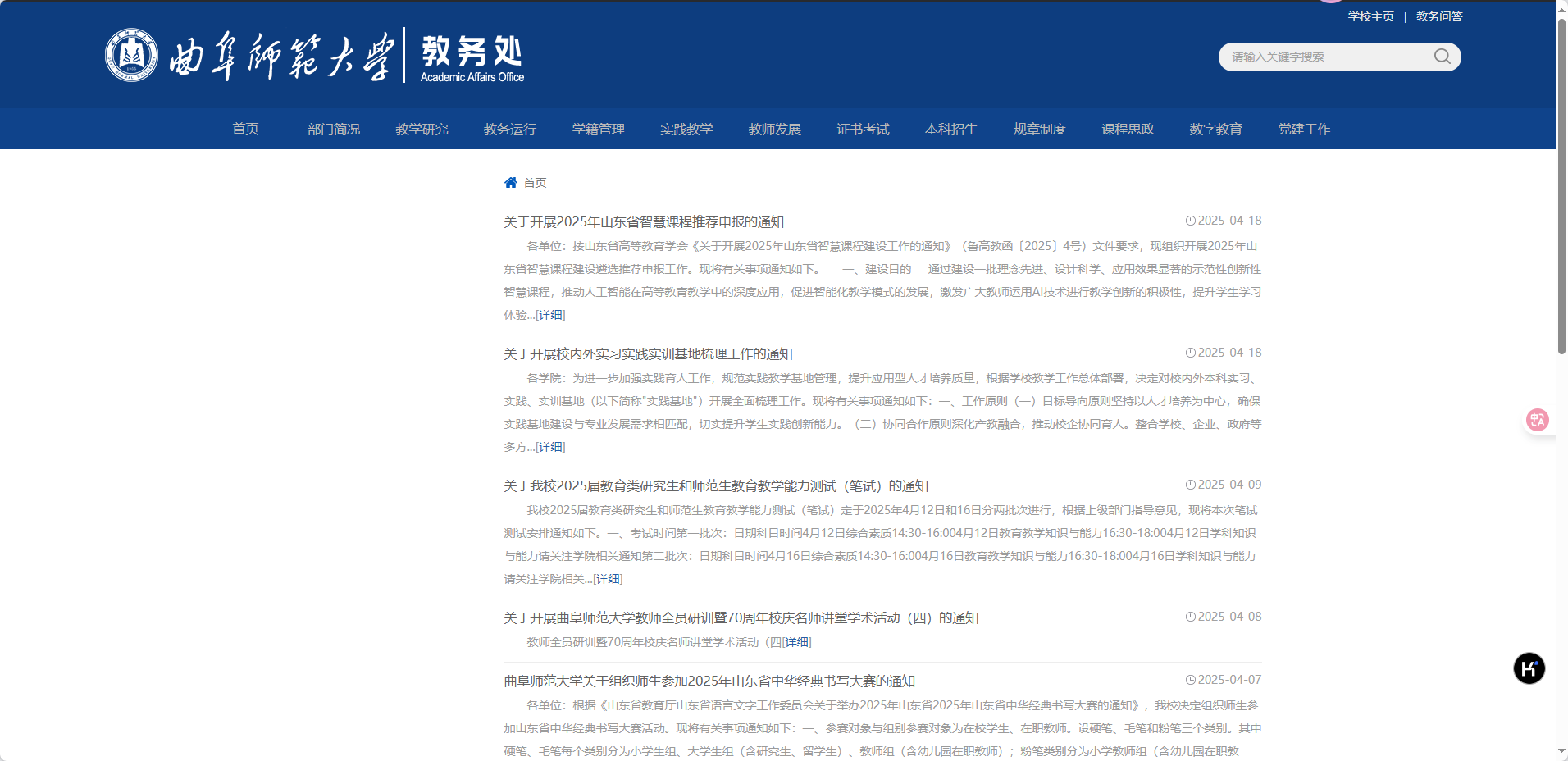Click the search magnifier icon
Screen dimensions: 1568x761
(x=1442, y=57)
